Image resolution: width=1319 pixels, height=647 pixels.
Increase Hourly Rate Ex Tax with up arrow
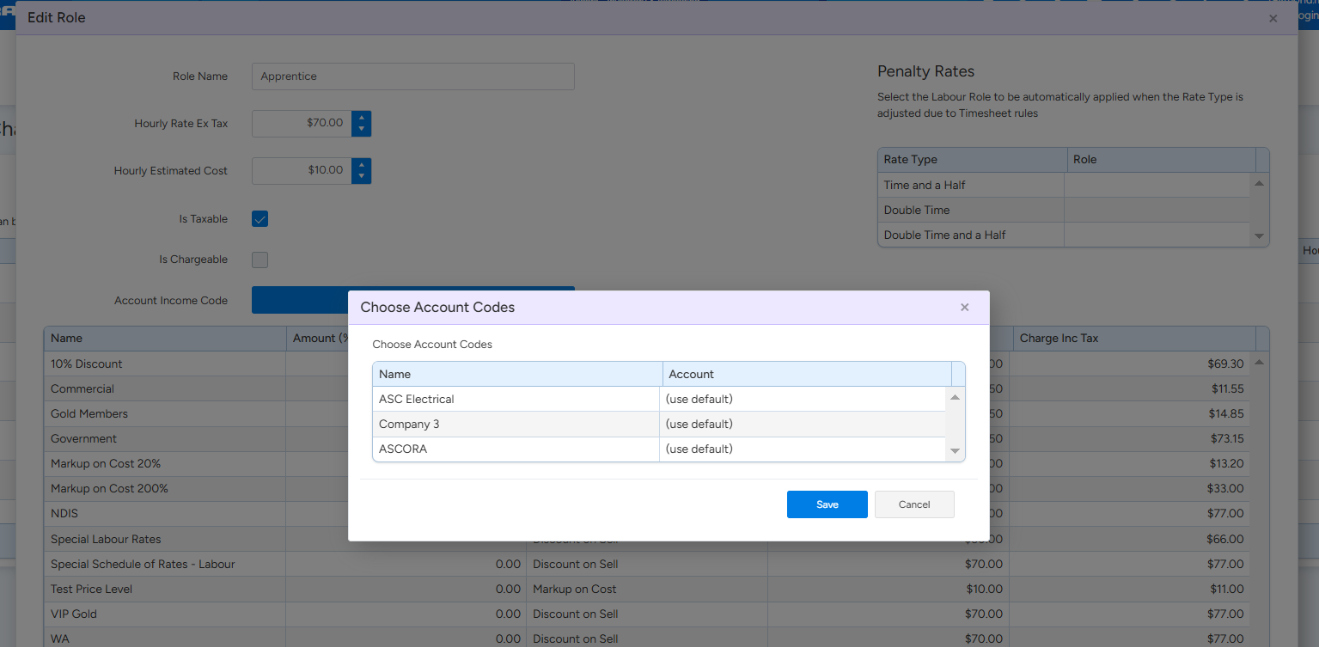[x=361, y=117]
